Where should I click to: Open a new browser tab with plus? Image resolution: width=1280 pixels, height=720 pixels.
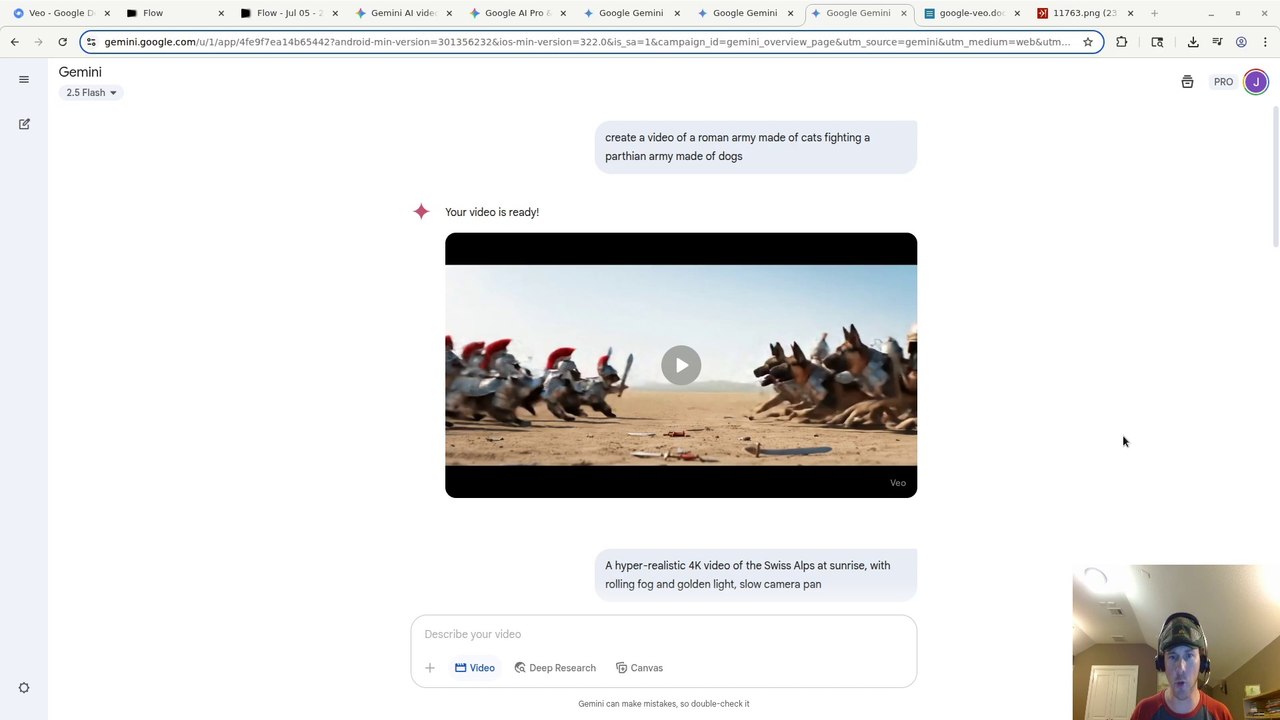click(1154, 13)
